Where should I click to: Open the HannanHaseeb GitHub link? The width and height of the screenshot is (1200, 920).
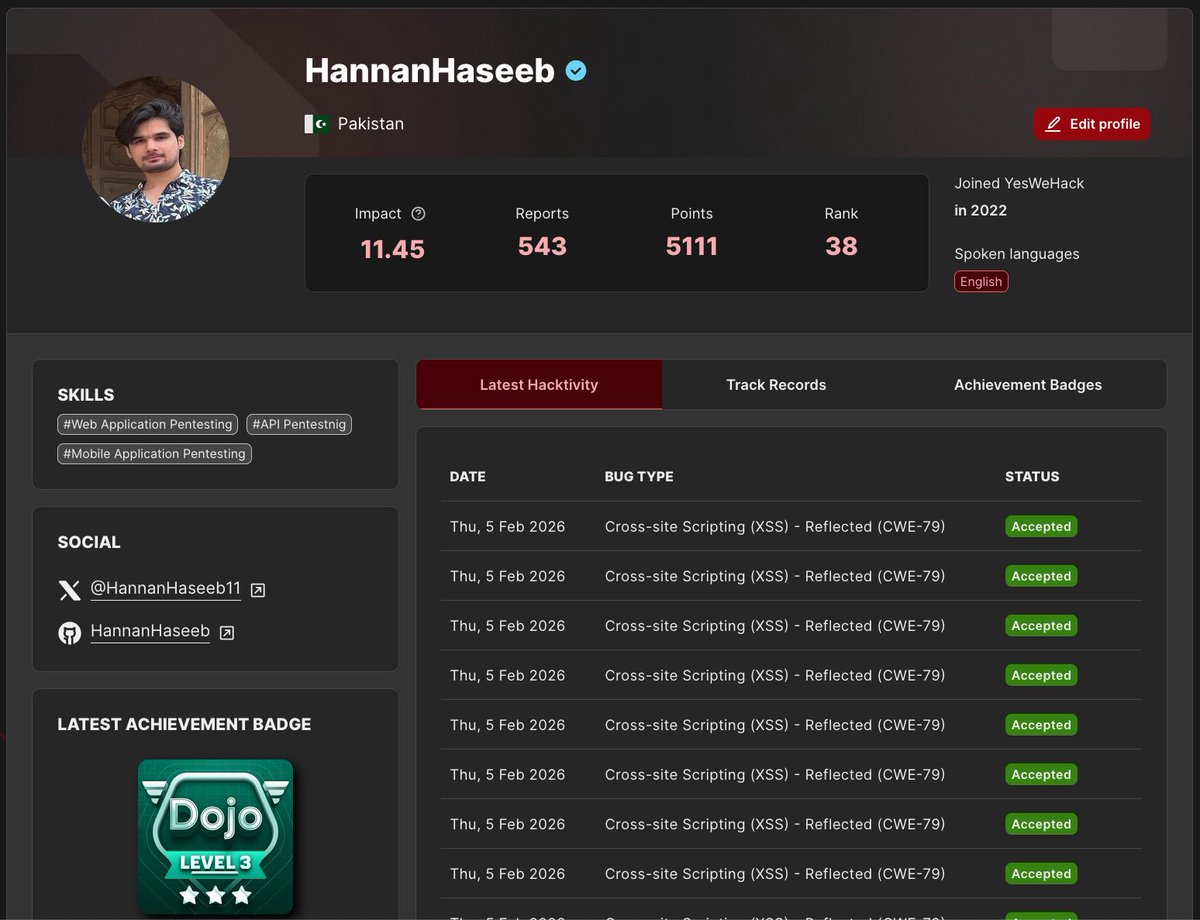click(x=150, y=631)
